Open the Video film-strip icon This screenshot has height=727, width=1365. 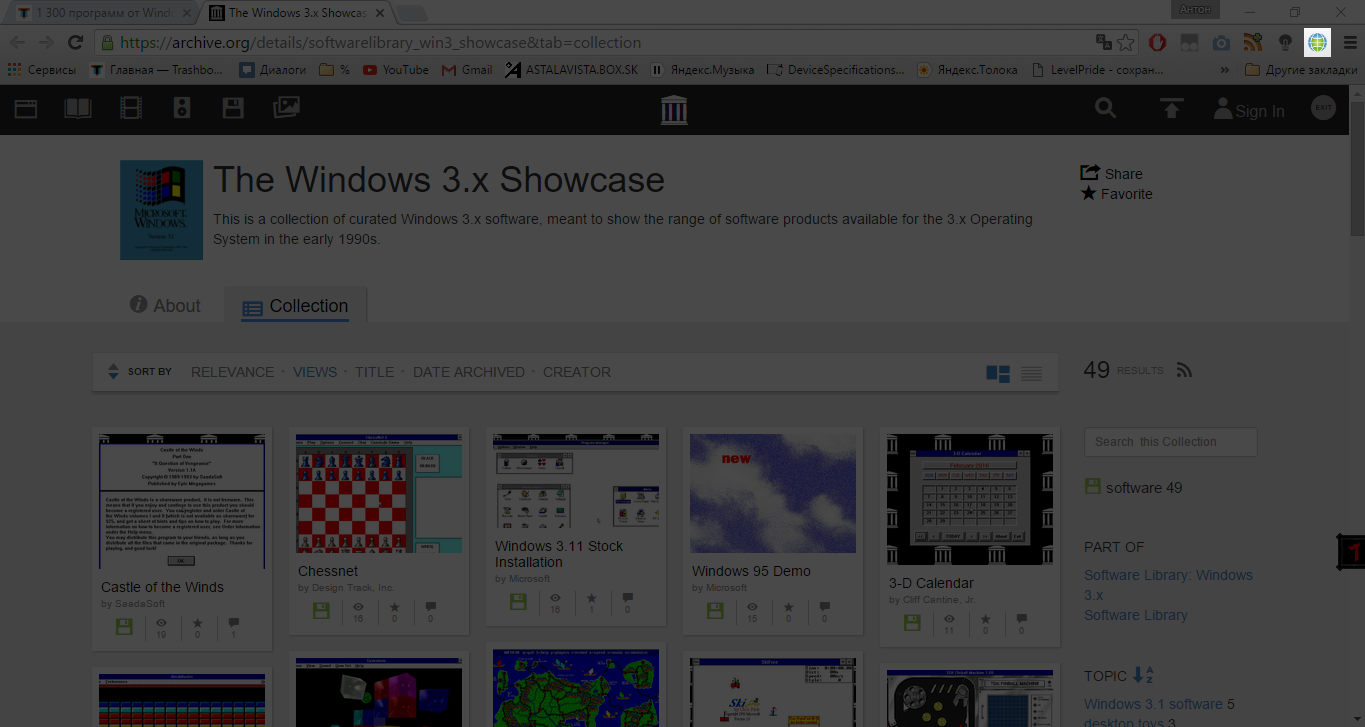[x=131, y=109]
